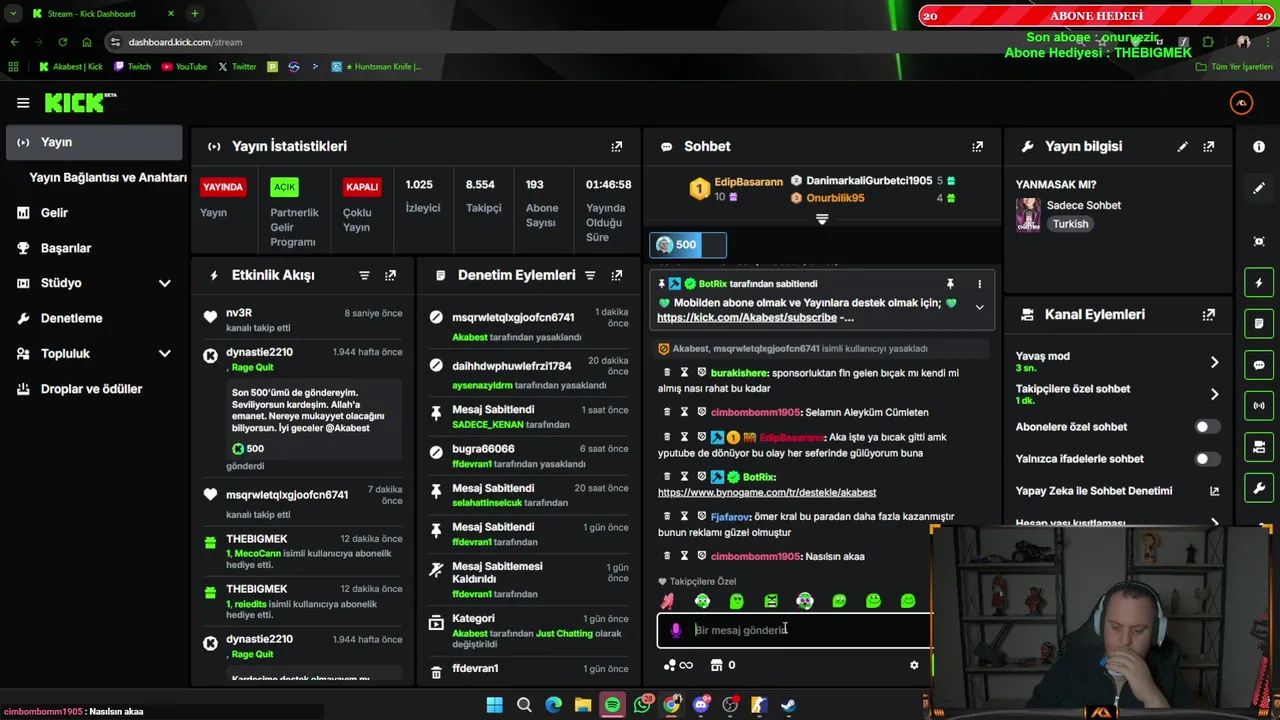Viewport: 1280px width, 720px height.
Task: Open the kick.com/Akabest/subscribe link
Action: (x=746, y=318)
